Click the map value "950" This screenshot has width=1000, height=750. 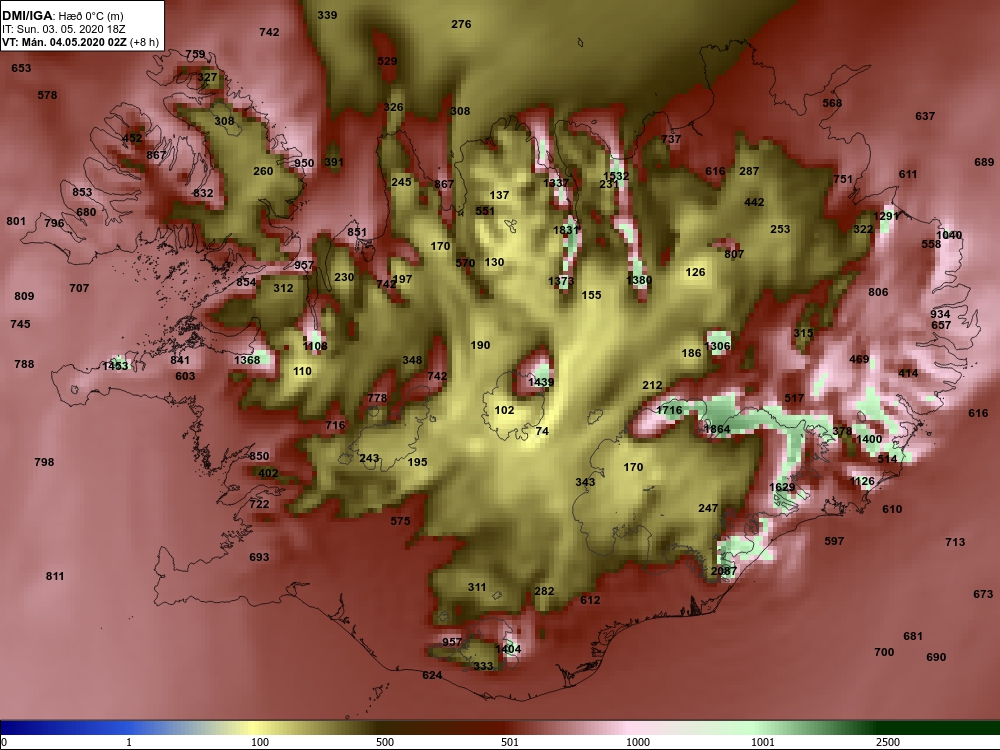pos(304,163)
